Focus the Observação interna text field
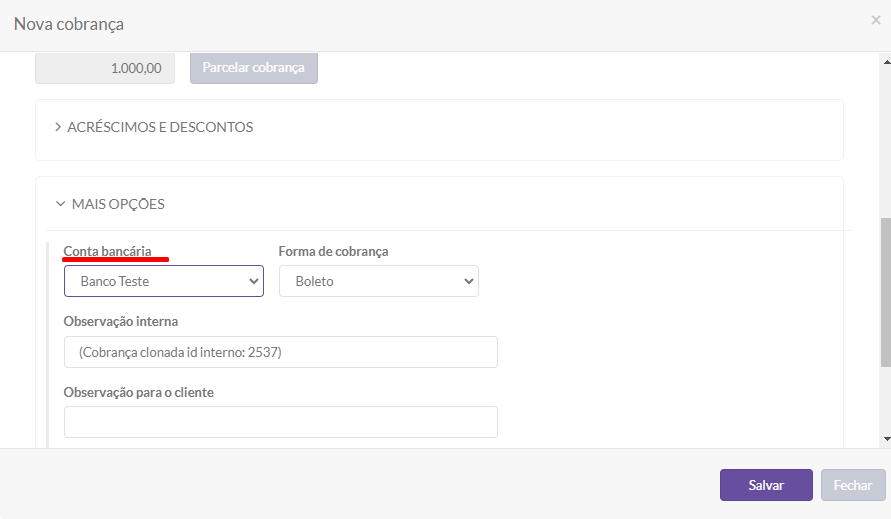891x519 pixels. 280,352
